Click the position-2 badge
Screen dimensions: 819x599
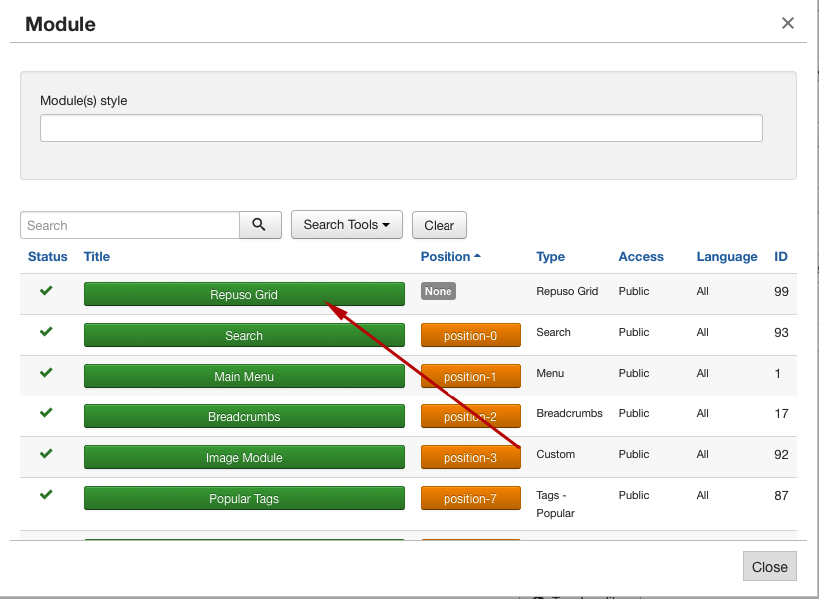[x=471, y=416]
